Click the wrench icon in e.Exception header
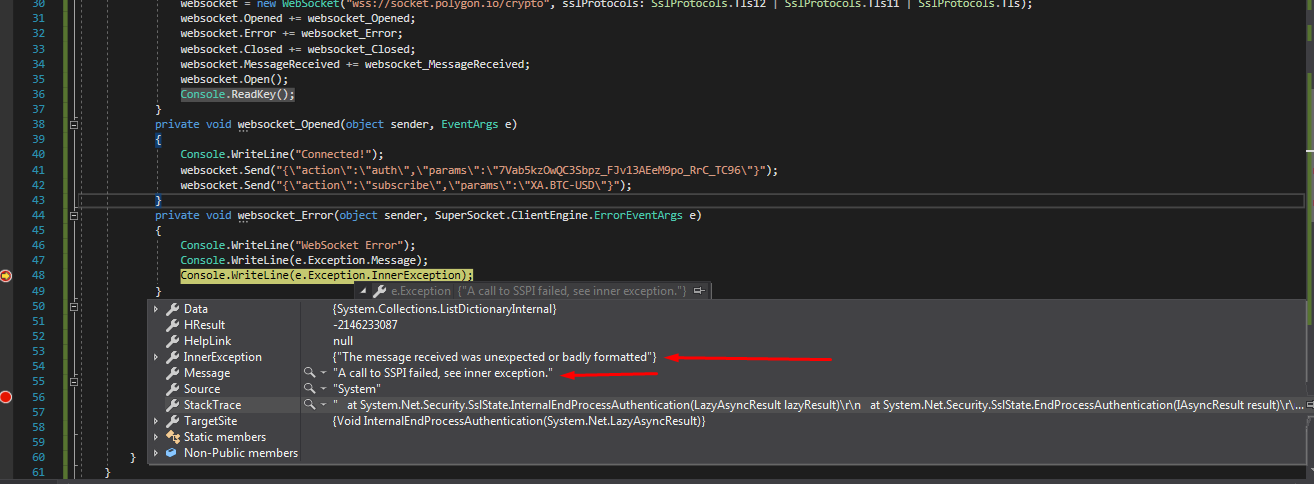1314x484 pixels. point(379,290)
